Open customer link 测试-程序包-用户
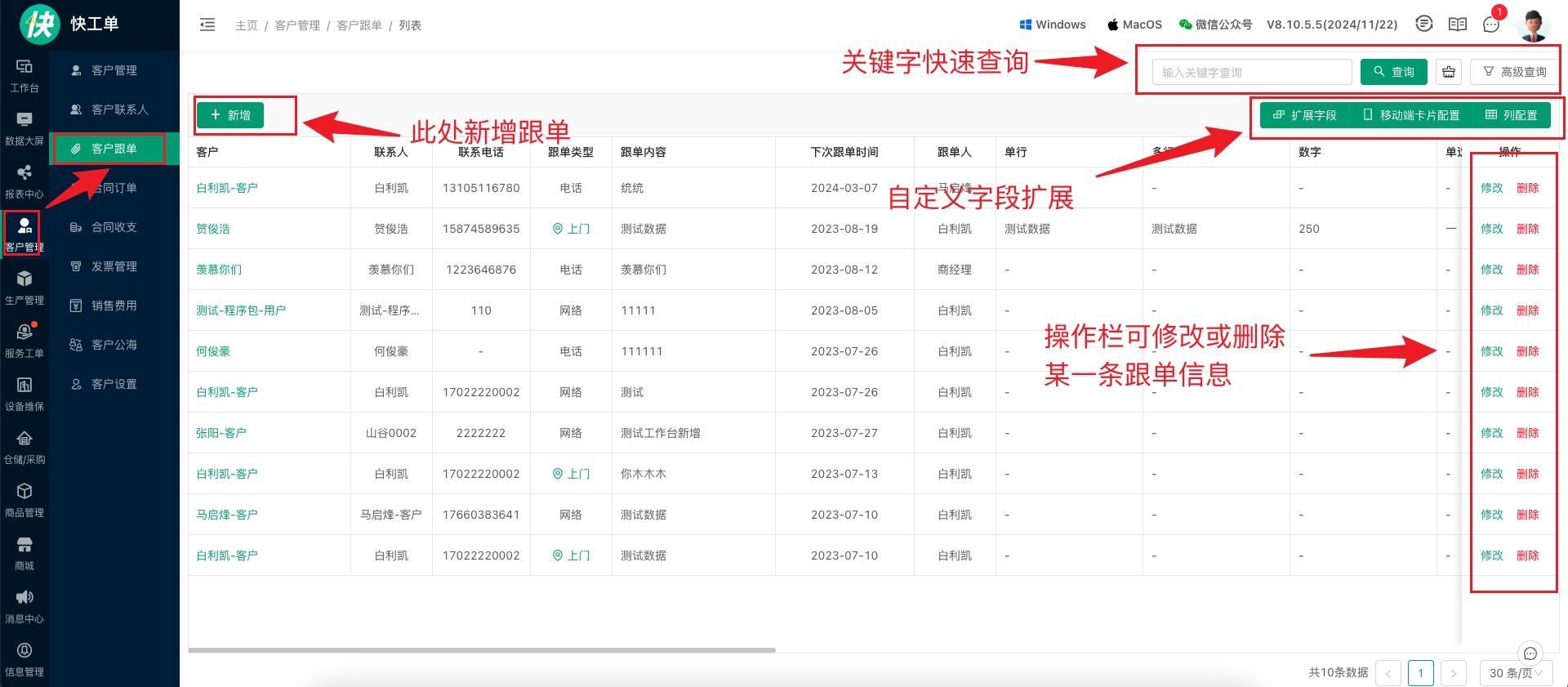This screenshot has height=687, width=1568. [241, 310]
